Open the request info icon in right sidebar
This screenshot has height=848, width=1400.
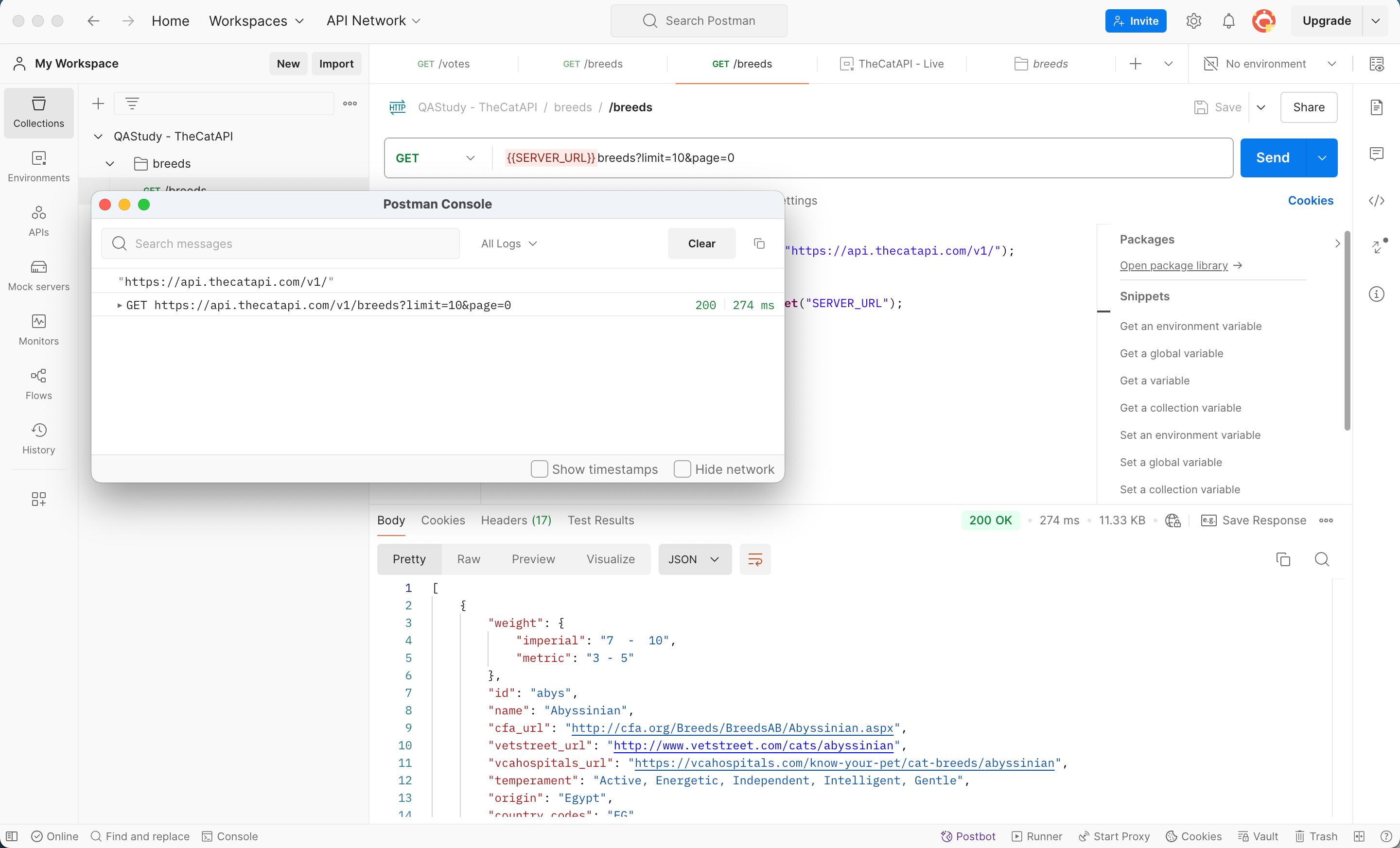(x=1376, y=294)
